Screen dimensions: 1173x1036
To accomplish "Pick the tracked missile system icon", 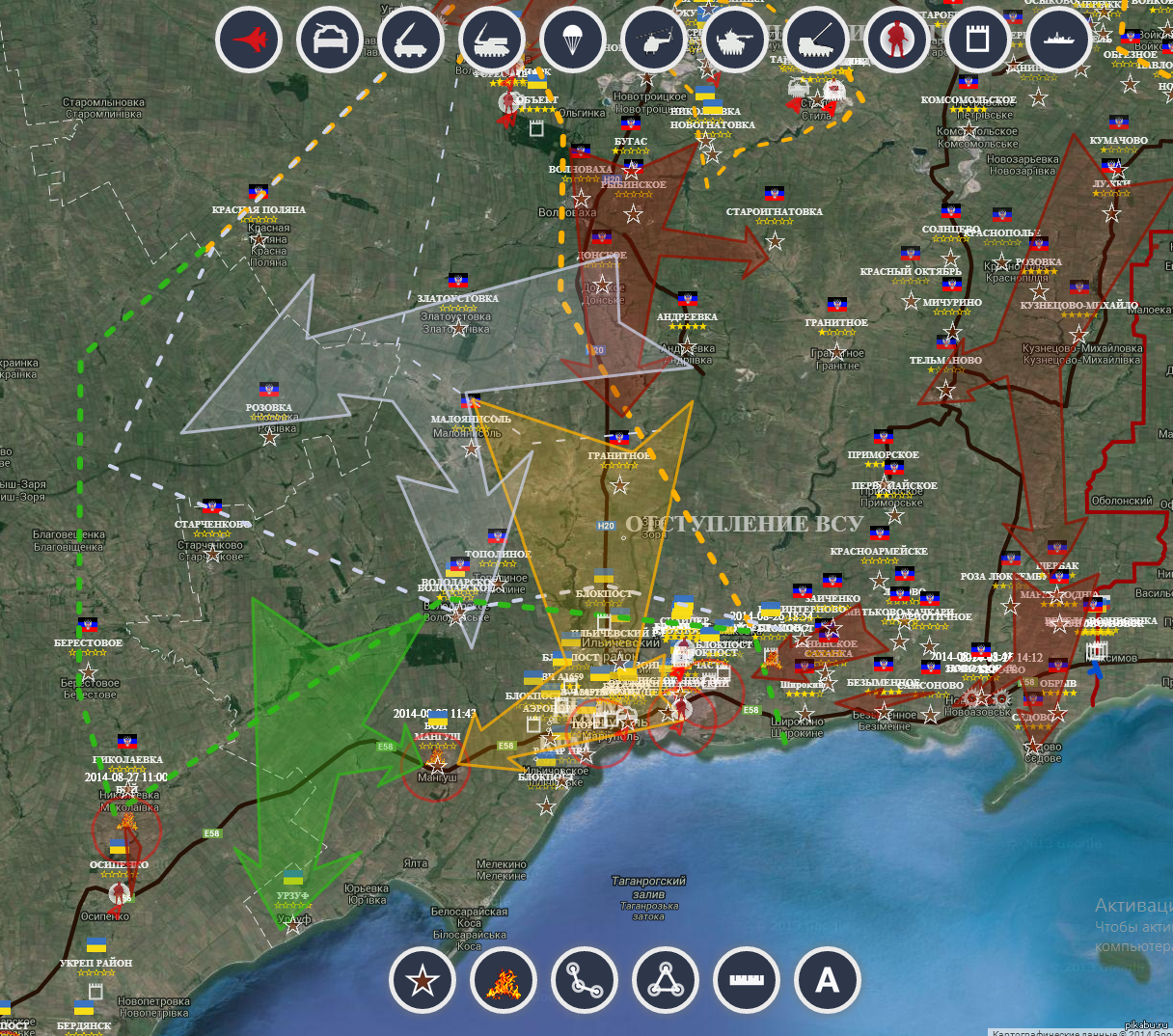I will (492, 41).
